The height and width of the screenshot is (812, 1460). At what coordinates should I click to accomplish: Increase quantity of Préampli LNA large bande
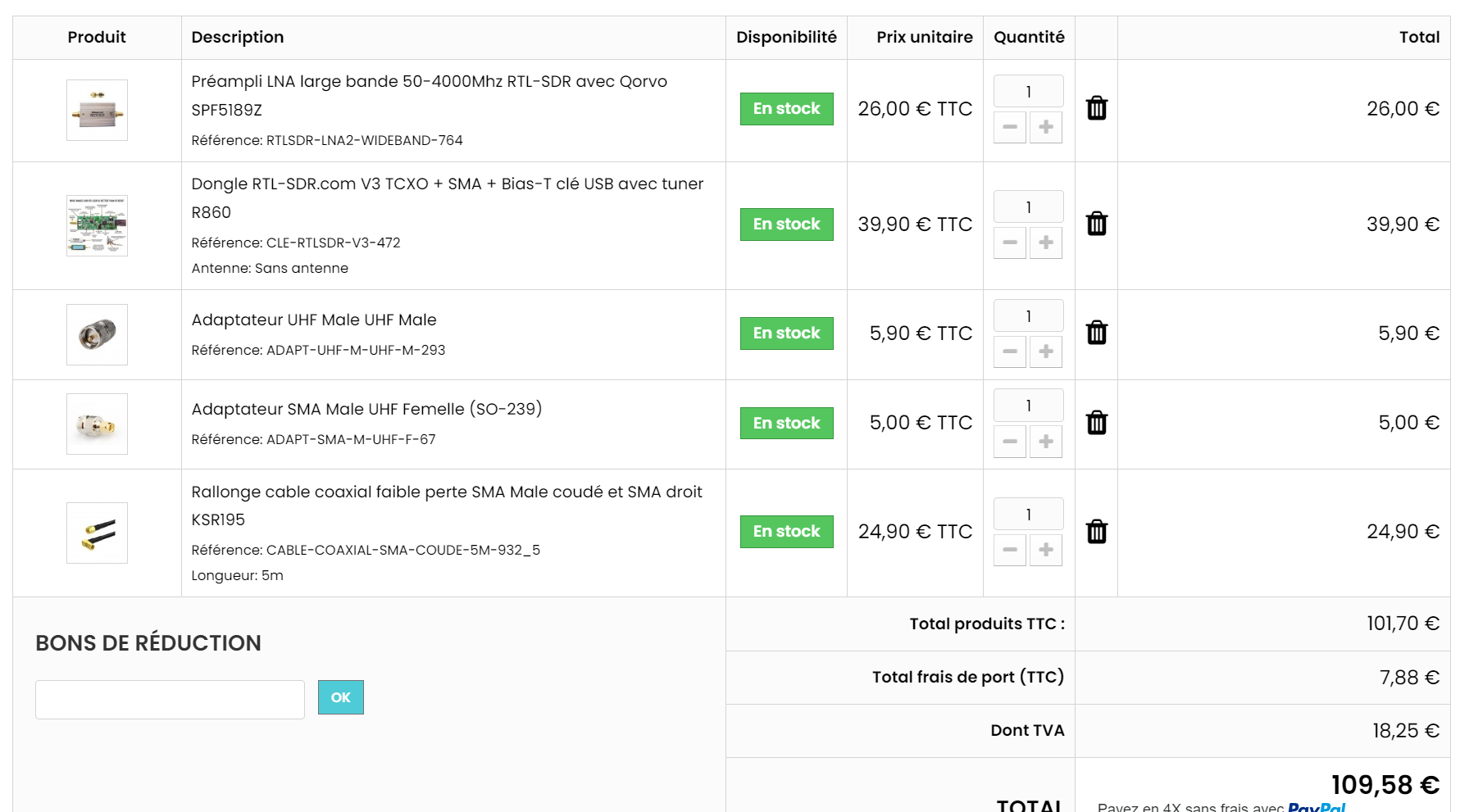pos(1046,127)
